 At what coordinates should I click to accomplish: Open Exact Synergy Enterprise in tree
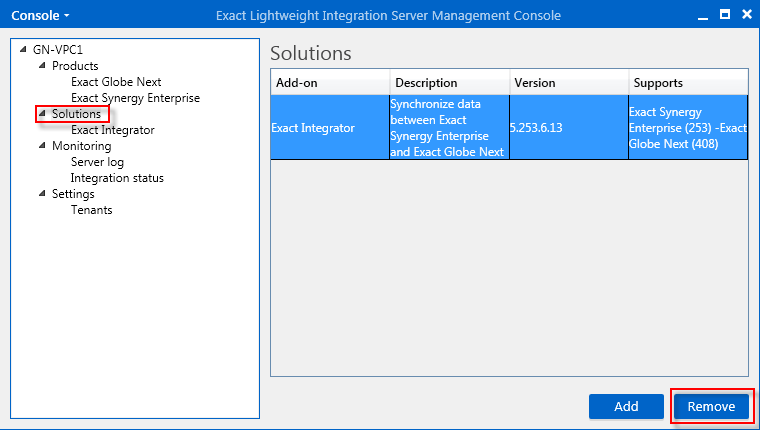pos(135,97)
